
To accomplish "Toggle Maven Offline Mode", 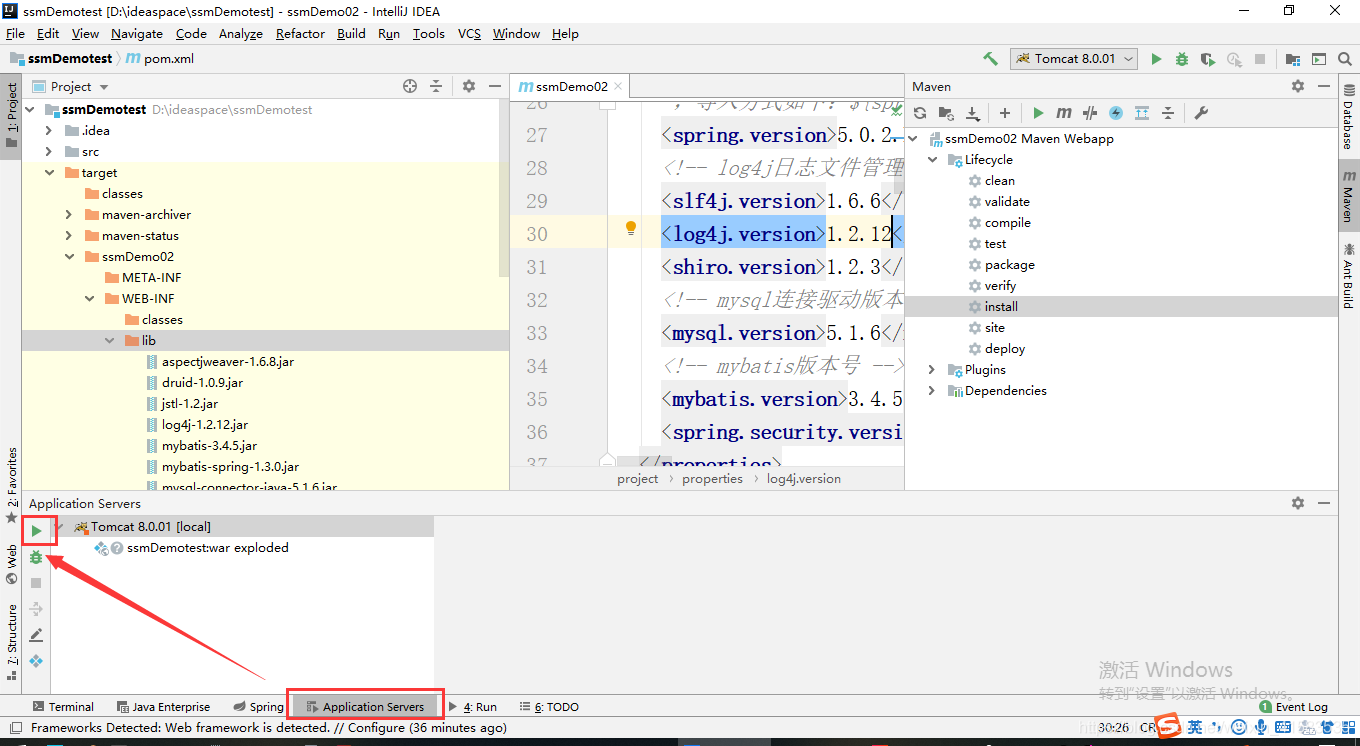I will point(1116,113).
